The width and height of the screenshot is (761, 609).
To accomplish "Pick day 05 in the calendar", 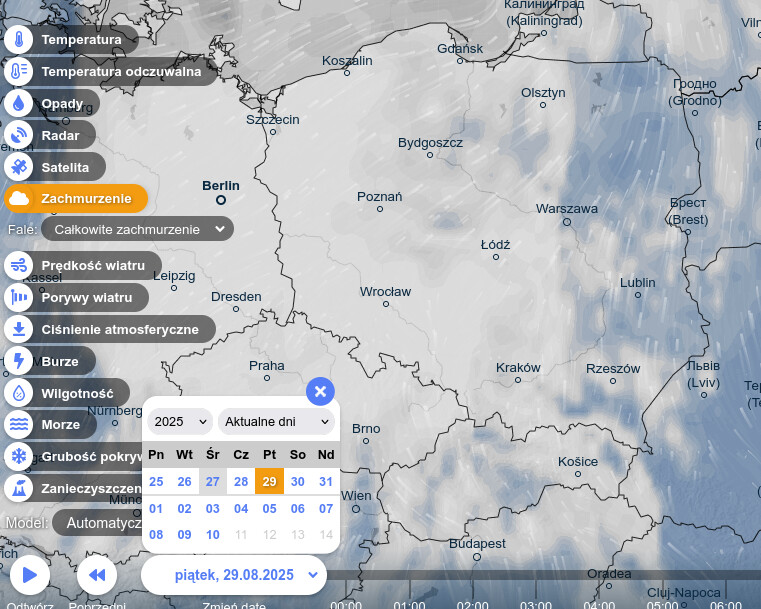I will 269,508.
